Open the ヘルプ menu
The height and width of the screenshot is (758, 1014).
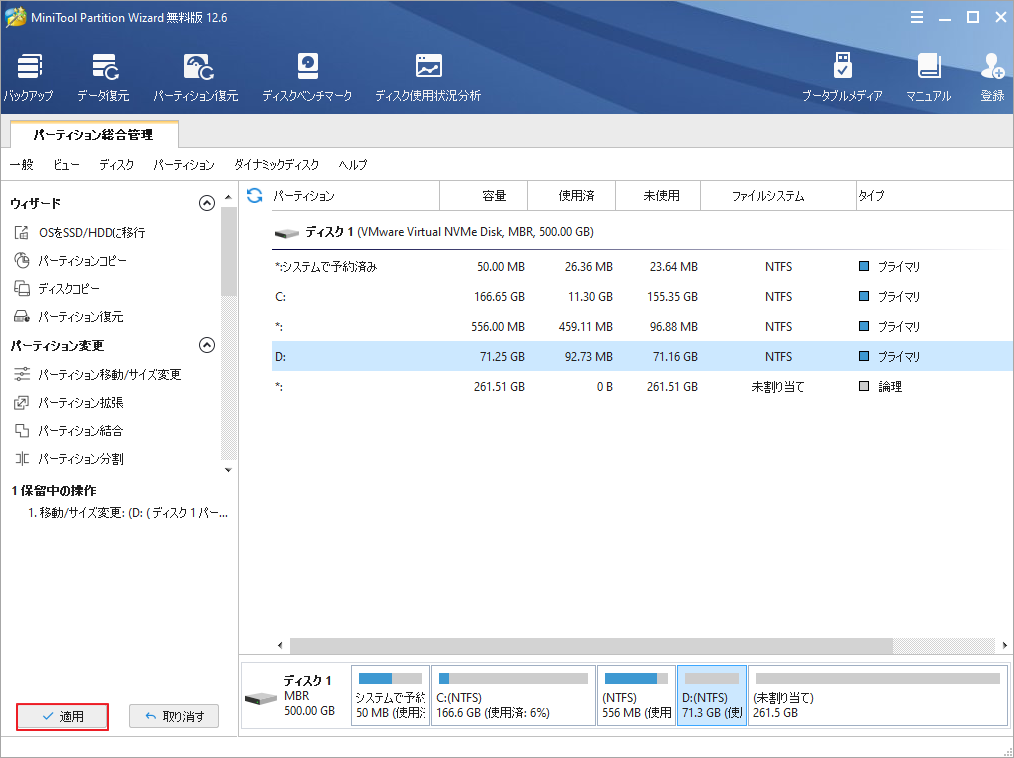coord(353,164)
